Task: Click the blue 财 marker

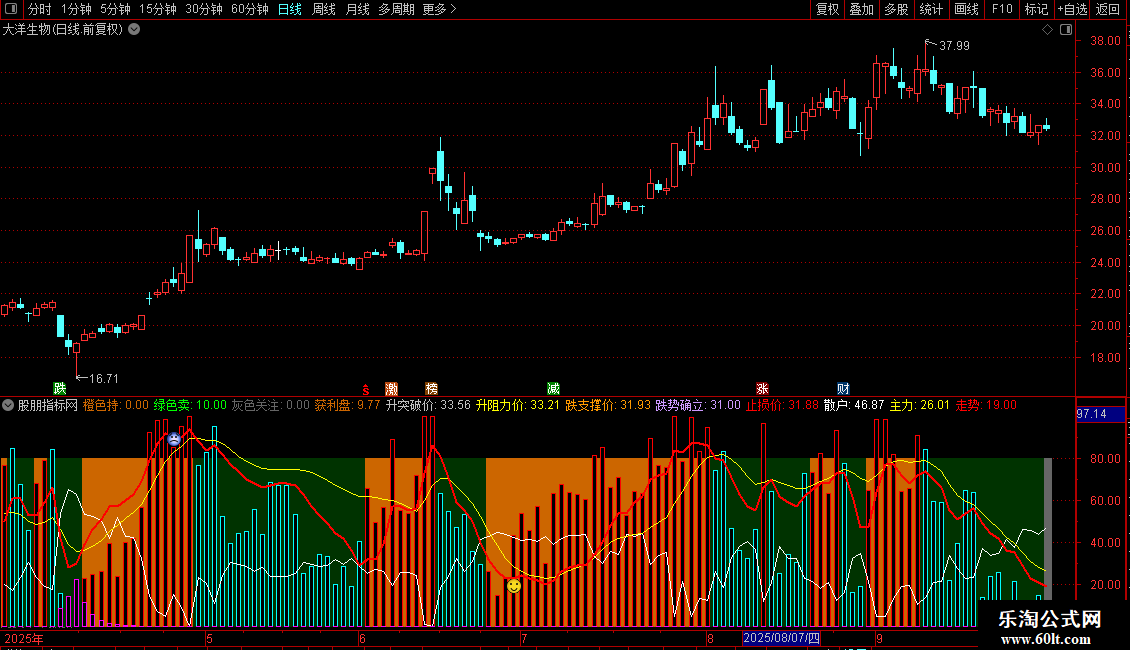Action: point(843,389)
